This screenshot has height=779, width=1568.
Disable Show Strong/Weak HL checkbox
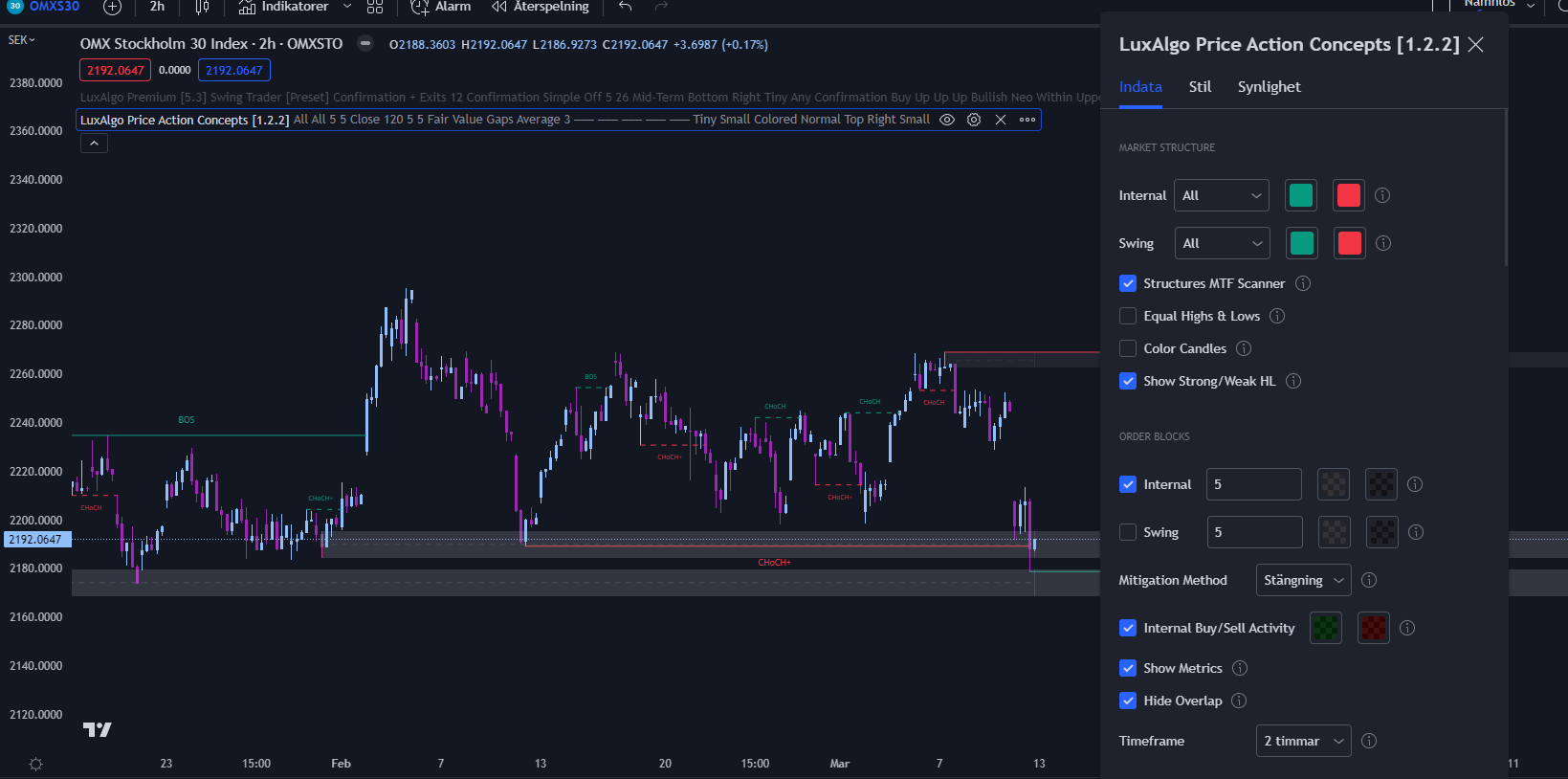click(1128, 381)
